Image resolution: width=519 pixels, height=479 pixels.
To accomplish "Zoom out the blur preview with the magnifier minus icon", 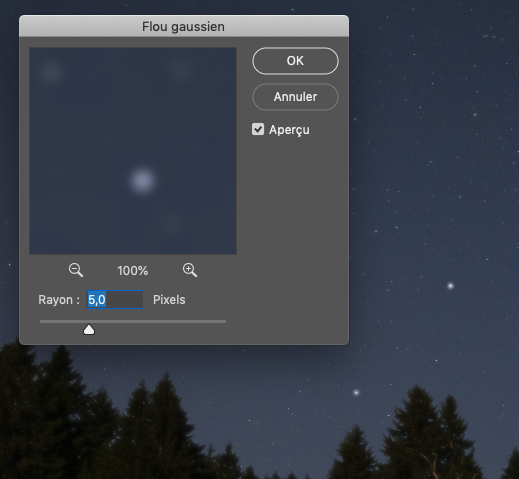I will [76, 270].
